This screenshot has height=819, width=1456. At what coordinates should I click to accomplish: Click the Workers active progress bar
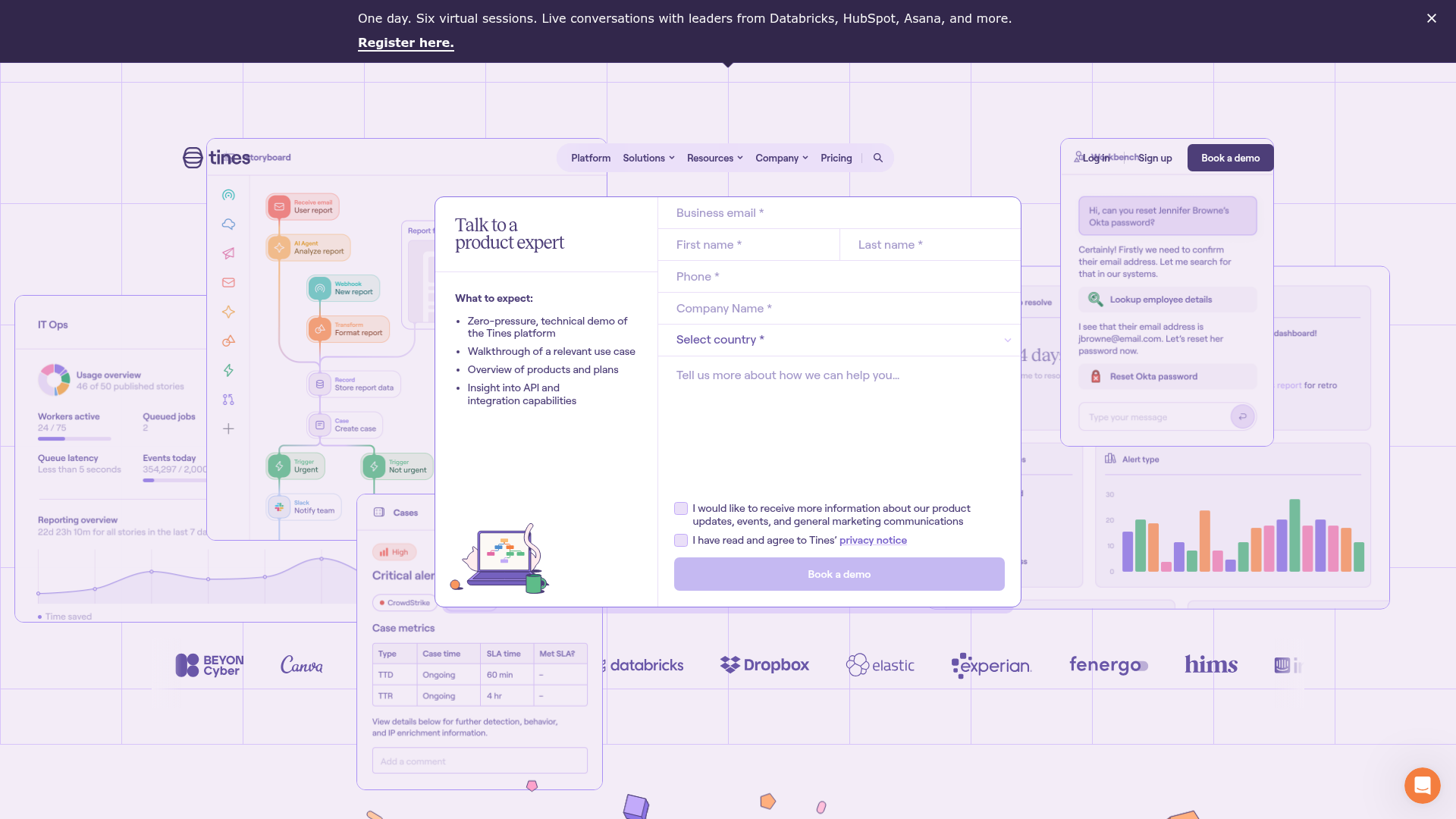pos(74,439)
